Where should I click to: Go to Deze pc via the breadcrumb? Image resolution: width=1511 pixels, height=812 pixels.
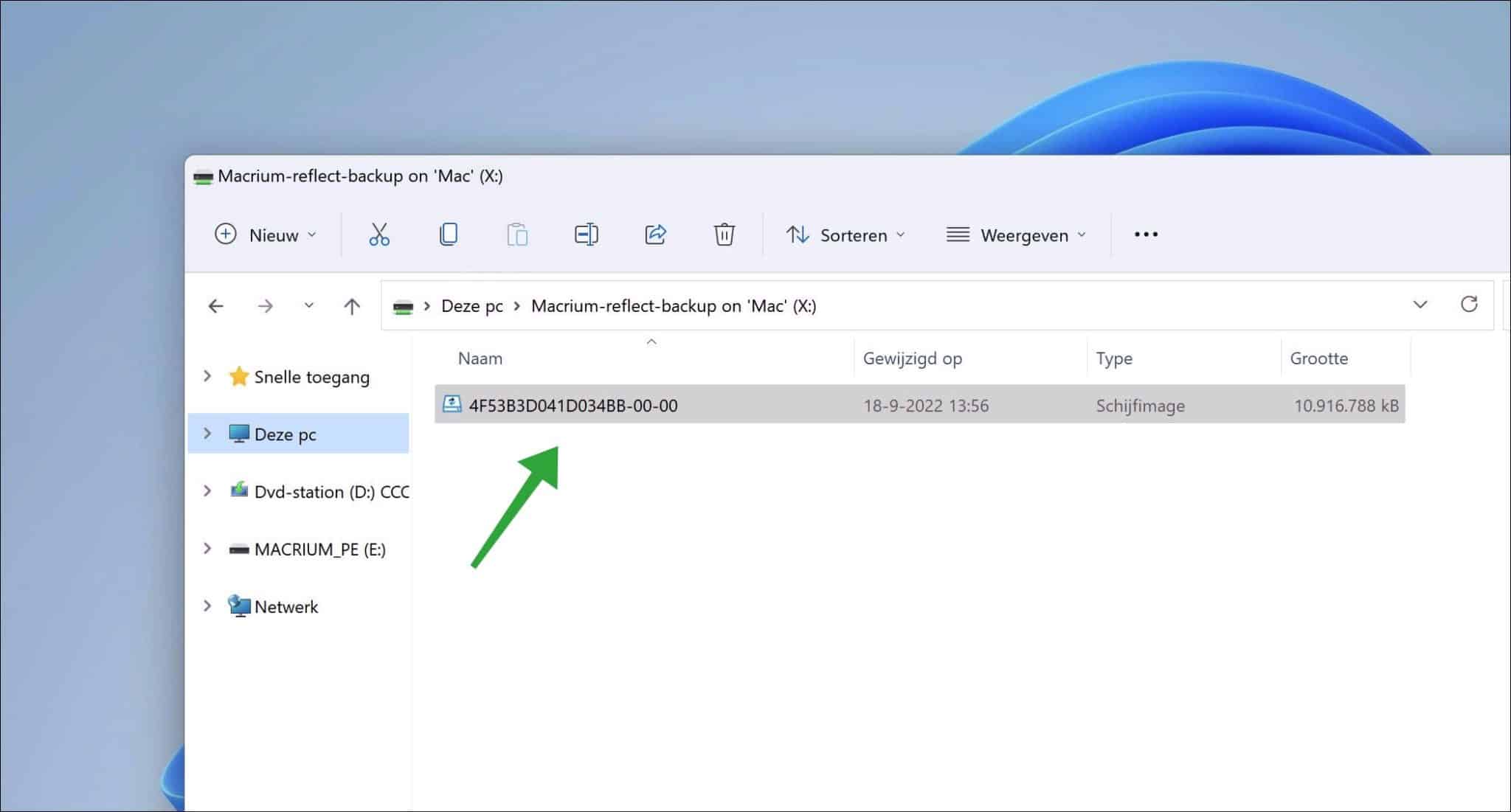tap(471, 305)
